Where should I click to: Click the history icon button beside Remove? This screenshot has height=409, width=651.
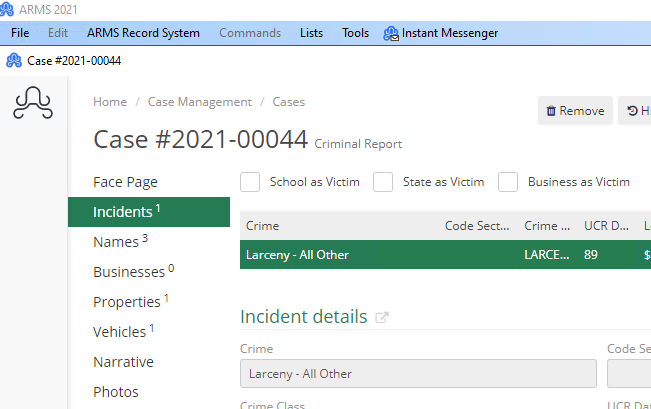(x=634, y=111)
